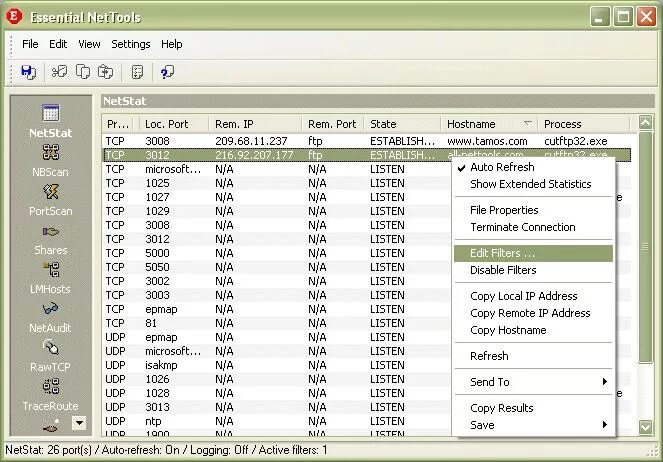Screen dimensions: 663x462
Task: Open the RawTCP plug icon in sidebar
Action: tap(51, 347)
